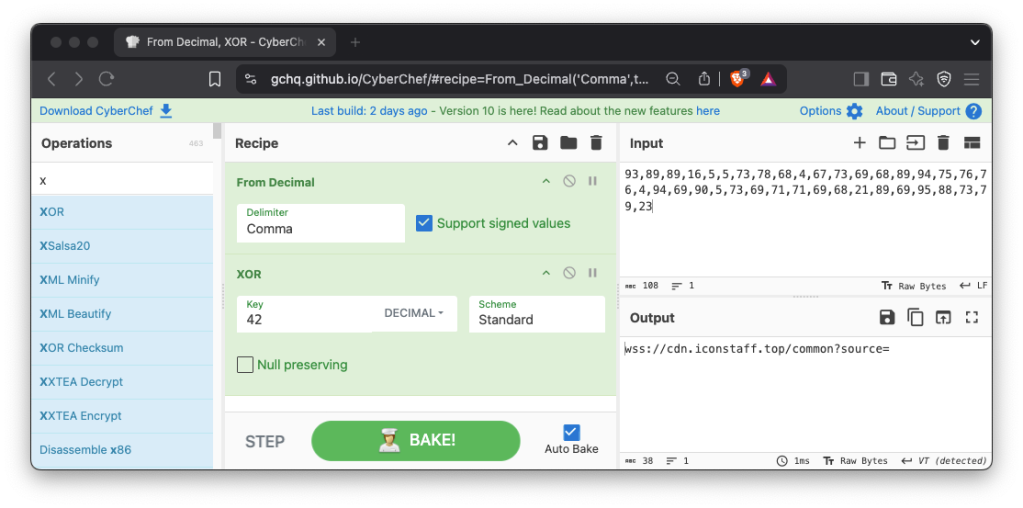Bookmark this page
This screenshot has width=1023, height=508.
[214, 80]
